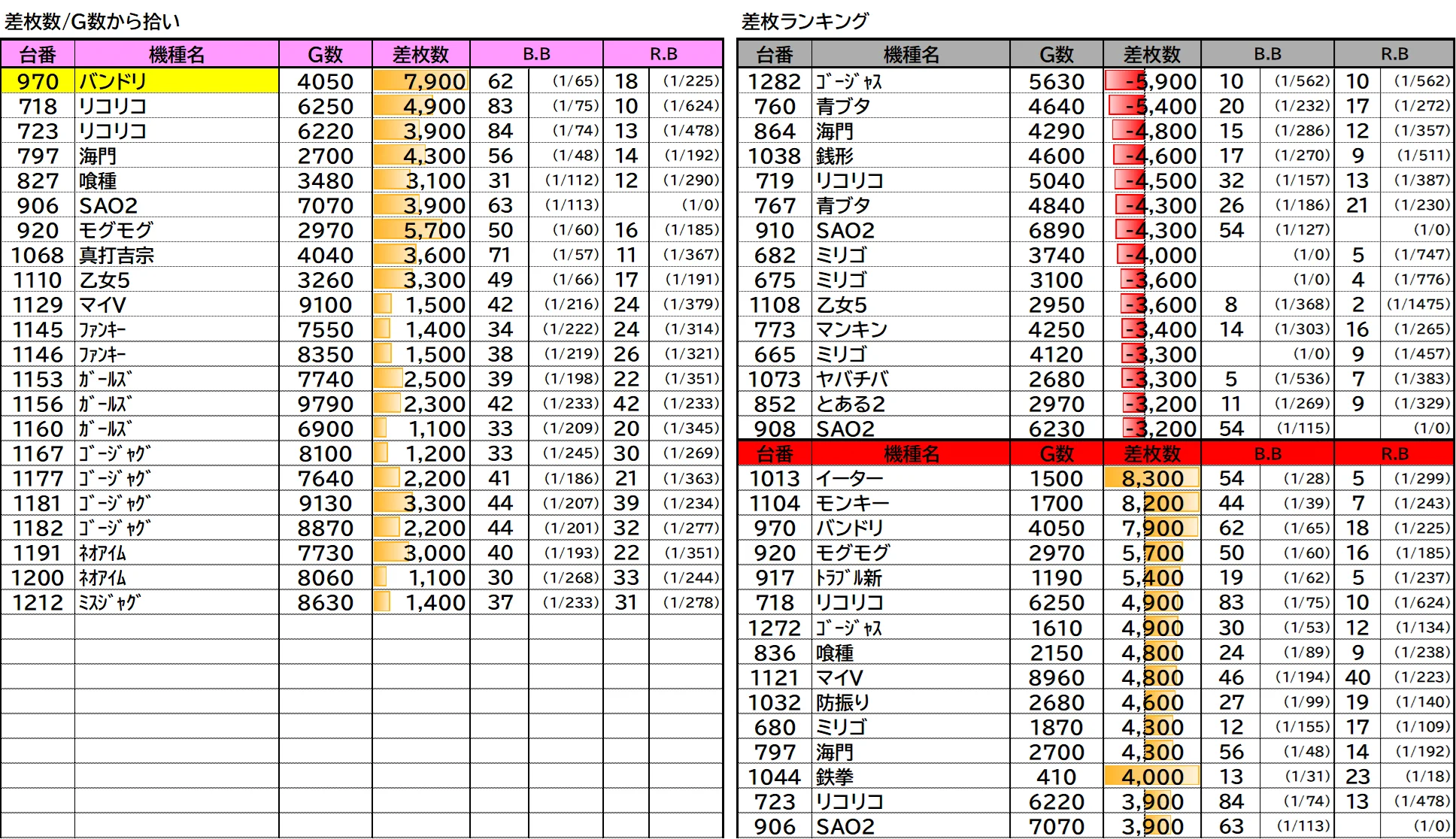Viewport: 1456px width, 839px height.
Task: Select machine number 1272
Action: (775, 628)
